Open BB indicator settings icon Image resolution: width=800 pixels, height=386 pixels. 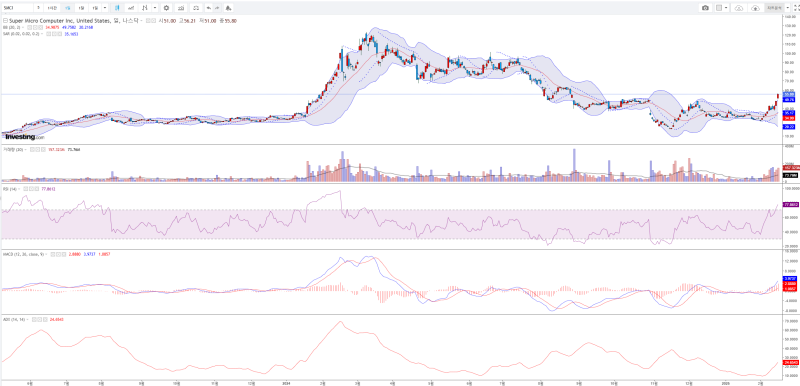[35, 27]
